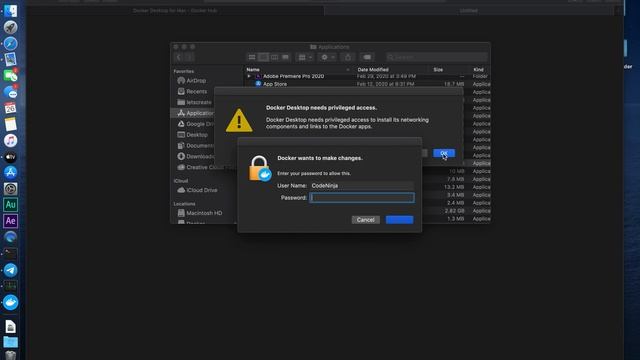
Task: Open Trash in the Dock
Action: click(x=10, y=355)
